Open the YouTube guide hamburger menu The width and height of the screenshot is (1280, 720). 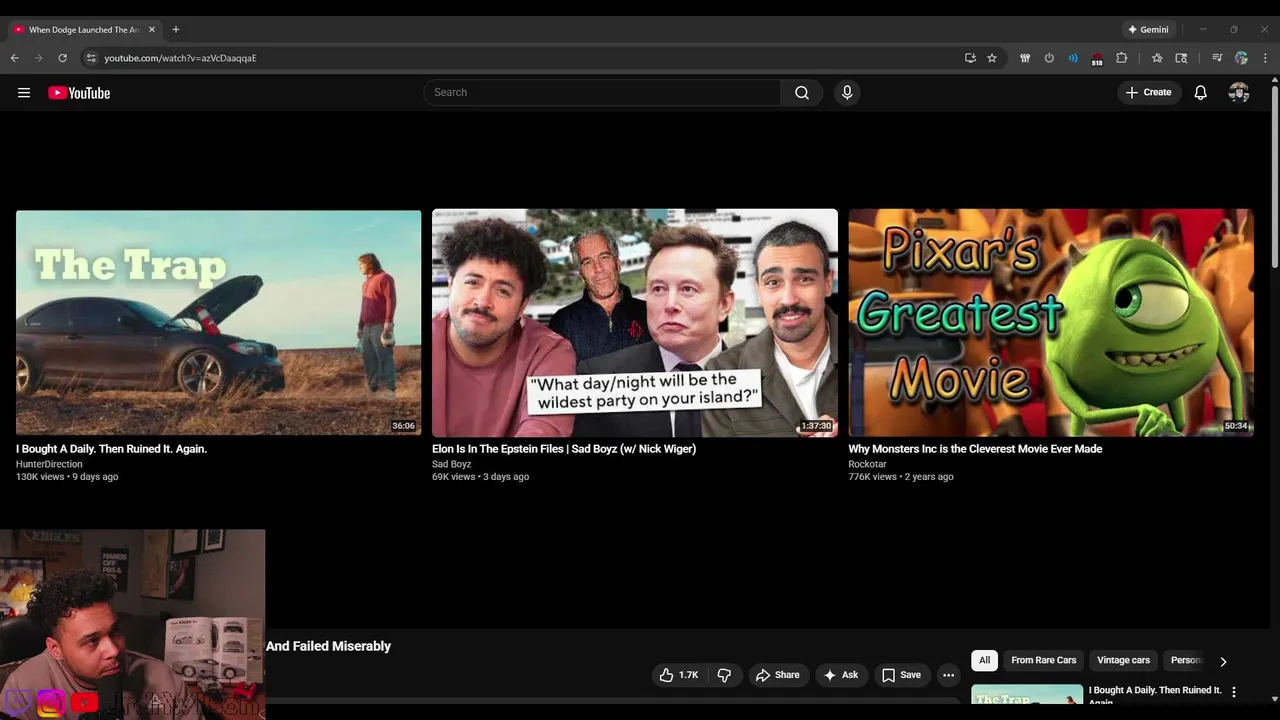24,93
